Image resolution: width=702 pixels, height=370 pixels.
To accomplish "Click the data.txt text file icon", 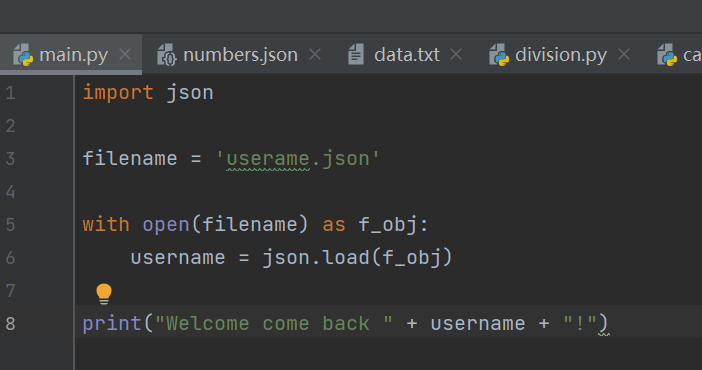I will click(x=356, y=55).
